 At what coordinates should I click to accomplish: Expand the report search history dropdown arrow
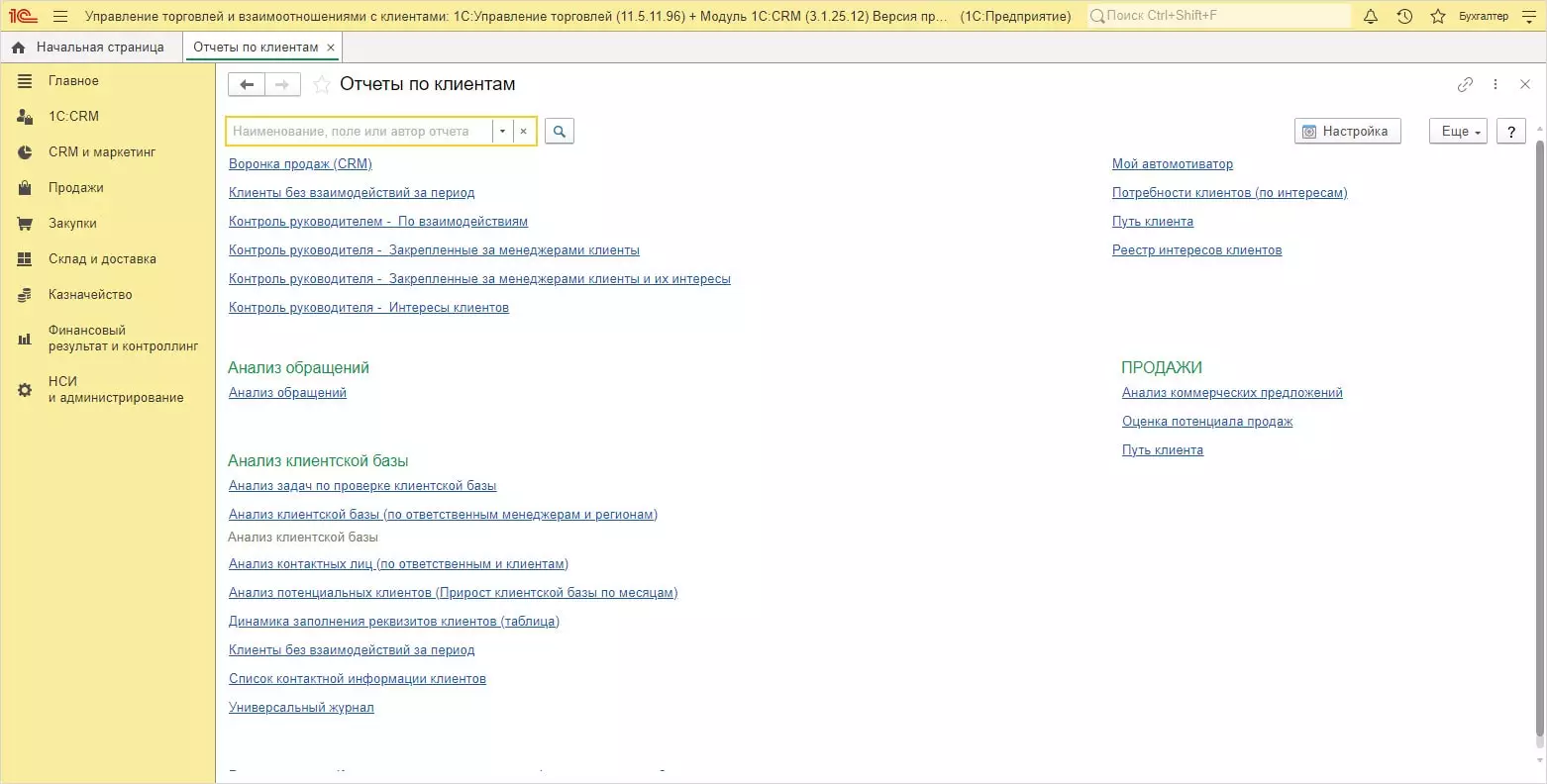[503, 131]
